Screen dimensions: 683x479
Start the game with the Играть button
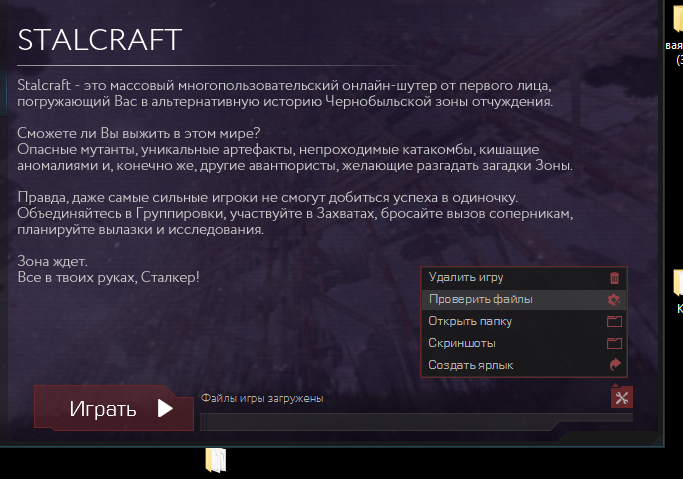(x=114, y=408)
